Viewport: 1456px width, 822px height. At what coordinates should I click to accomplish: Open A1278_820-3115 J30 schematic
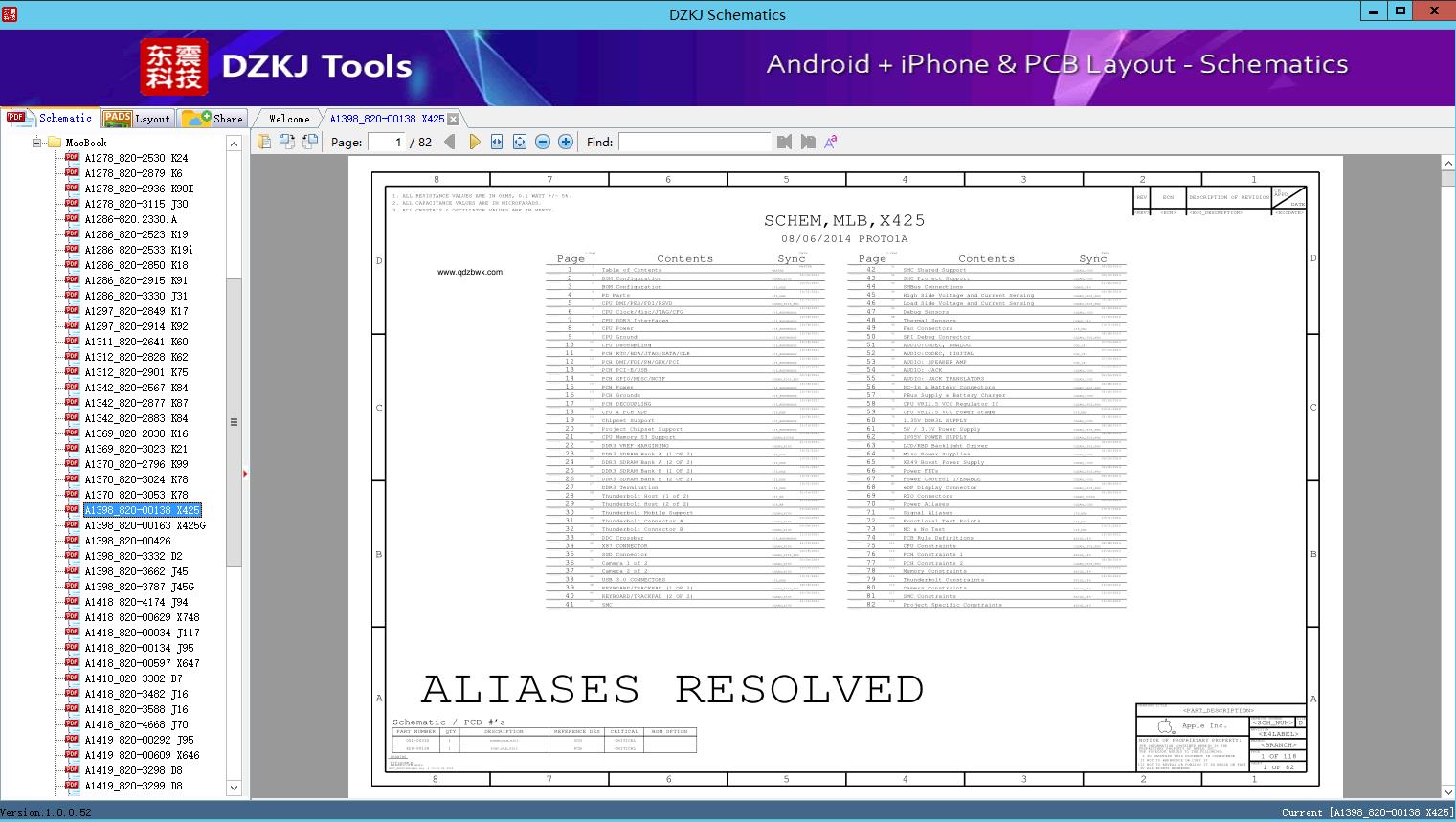click(x=136, y=204)
